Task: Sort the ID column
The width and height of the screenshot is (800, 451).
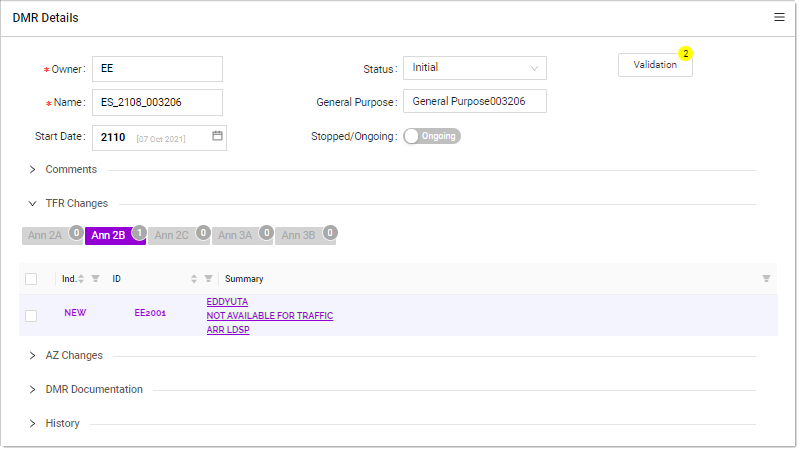Action: 194,279
